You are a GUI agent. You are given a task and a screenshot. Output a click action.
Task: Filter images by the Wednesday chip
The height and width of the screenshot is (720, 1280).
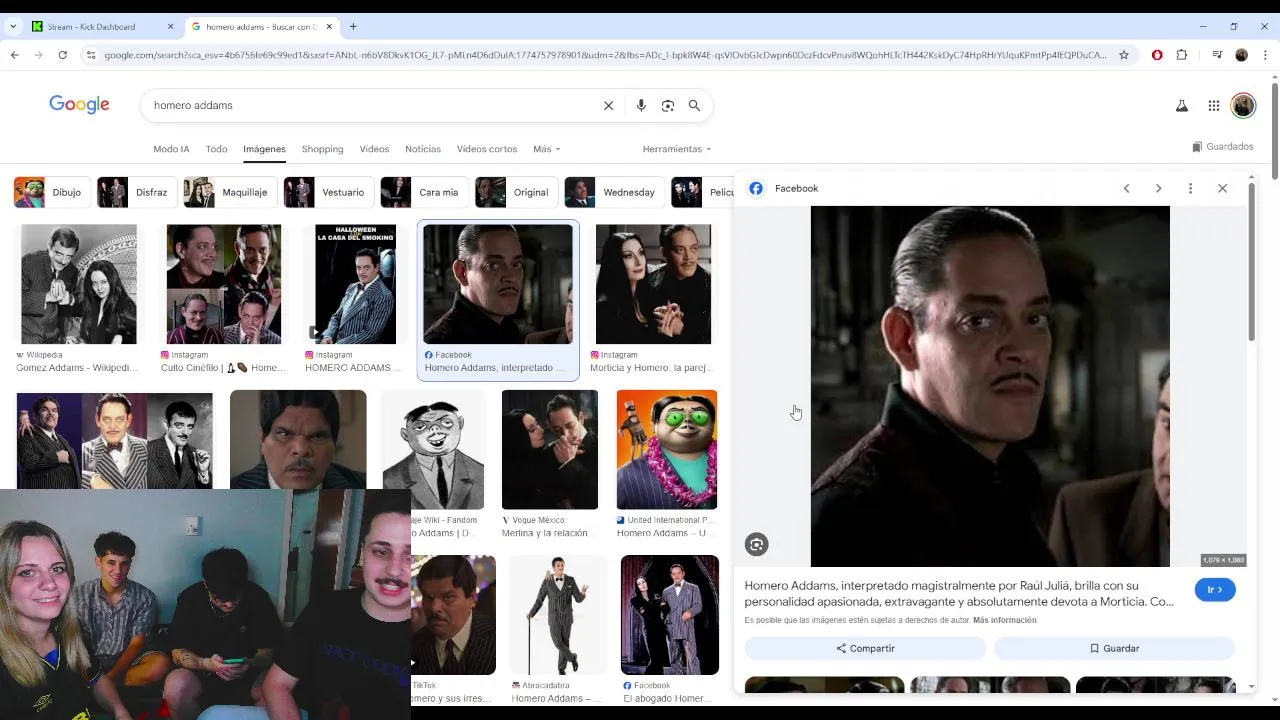pos(614,192)
